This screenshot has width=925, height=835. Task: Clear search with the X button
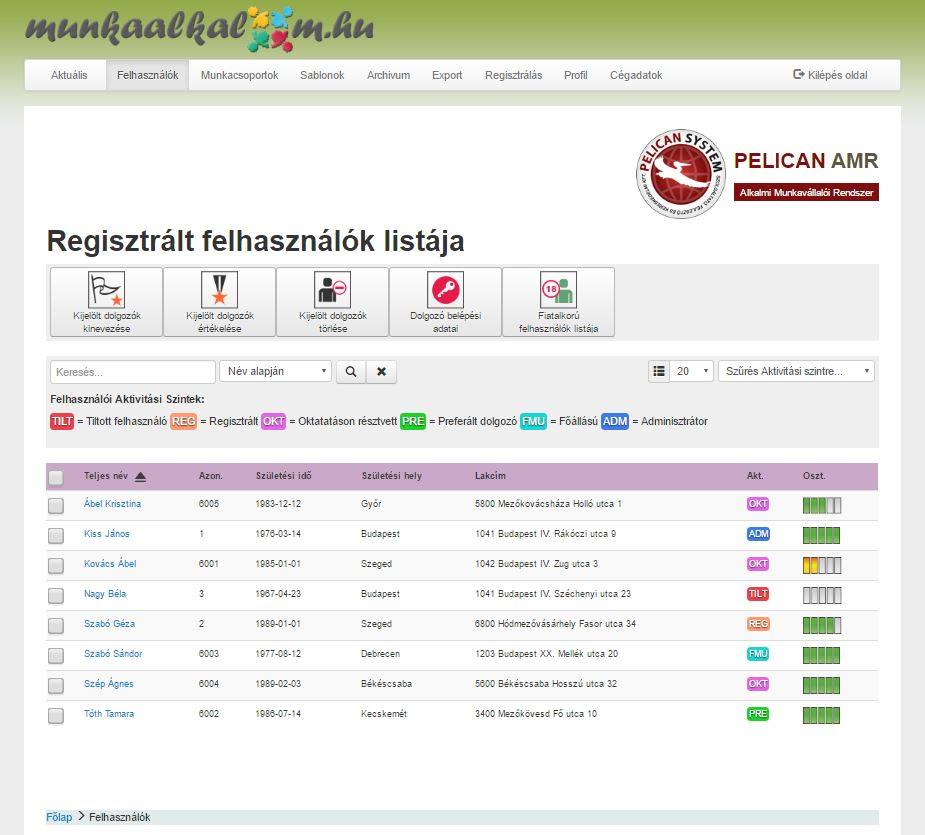tap(381, 371)
